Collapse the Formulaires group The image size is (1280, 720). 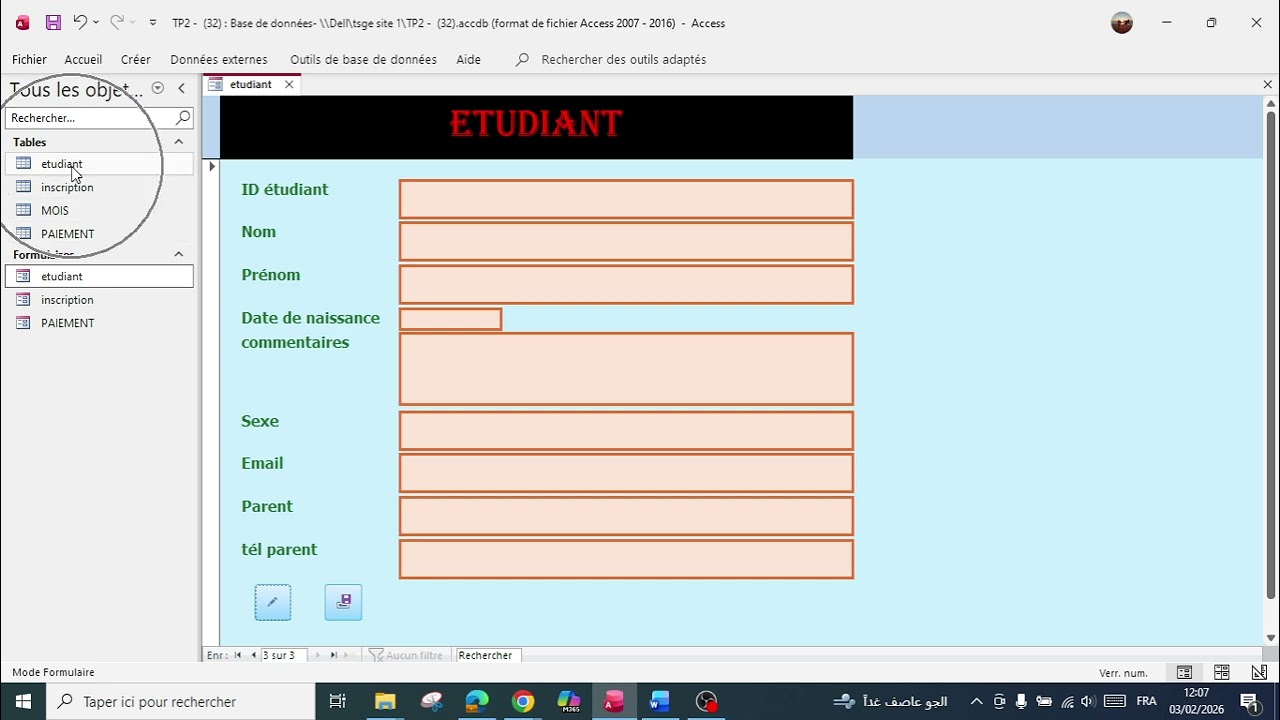click(179, 254)
